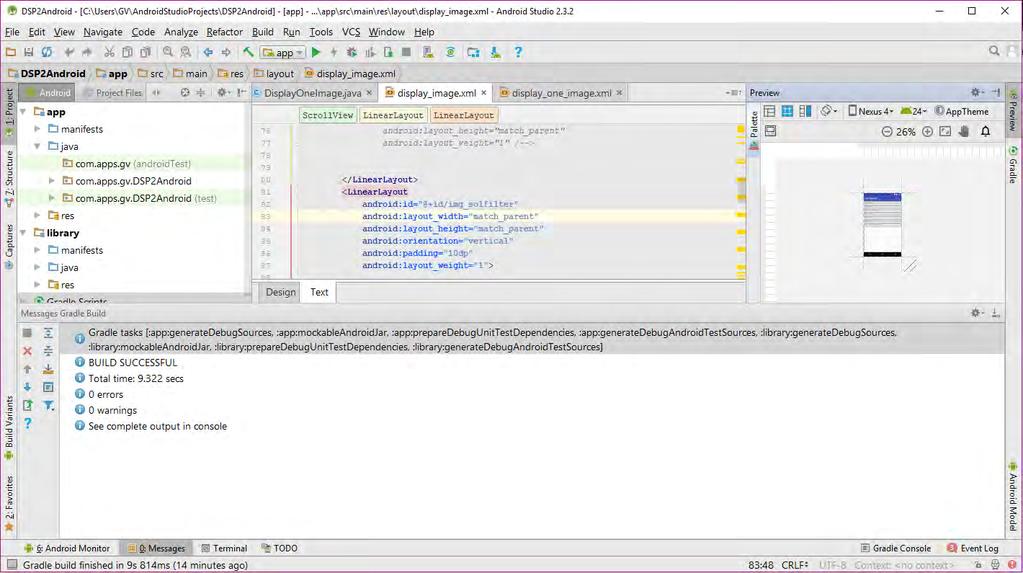Click the ScrollView breadcrumb tag

click(x=328, y=115)
